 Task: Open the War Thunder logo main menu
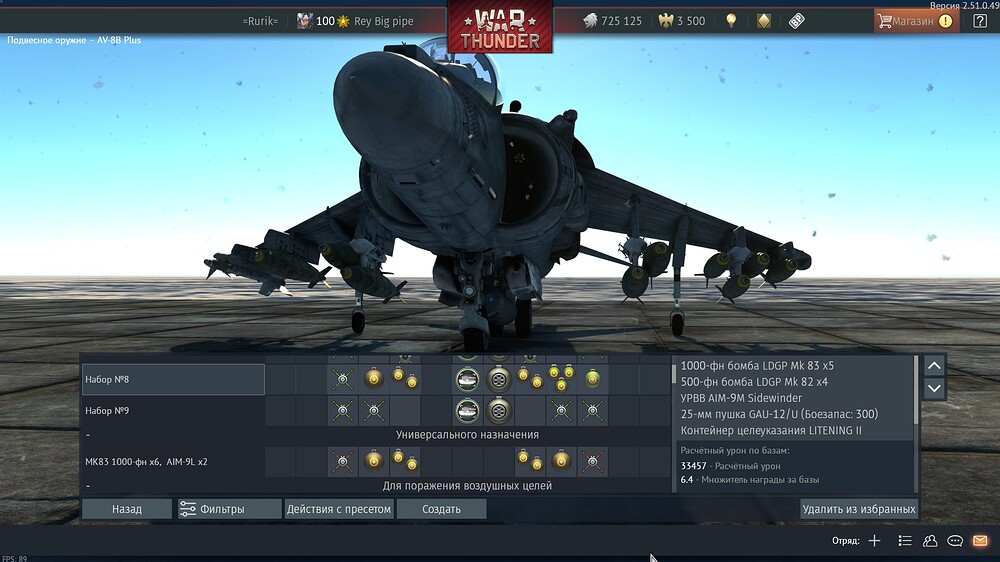[500, 28]
